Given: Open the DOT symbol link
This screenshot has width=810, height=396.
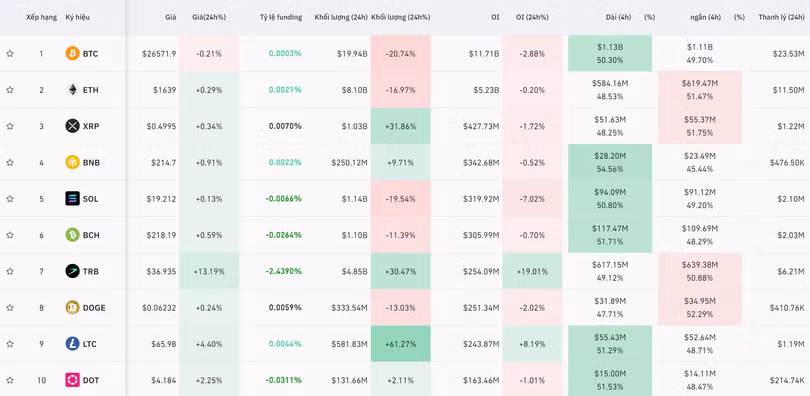Looking at the screenshot, I should coord(90,381).
